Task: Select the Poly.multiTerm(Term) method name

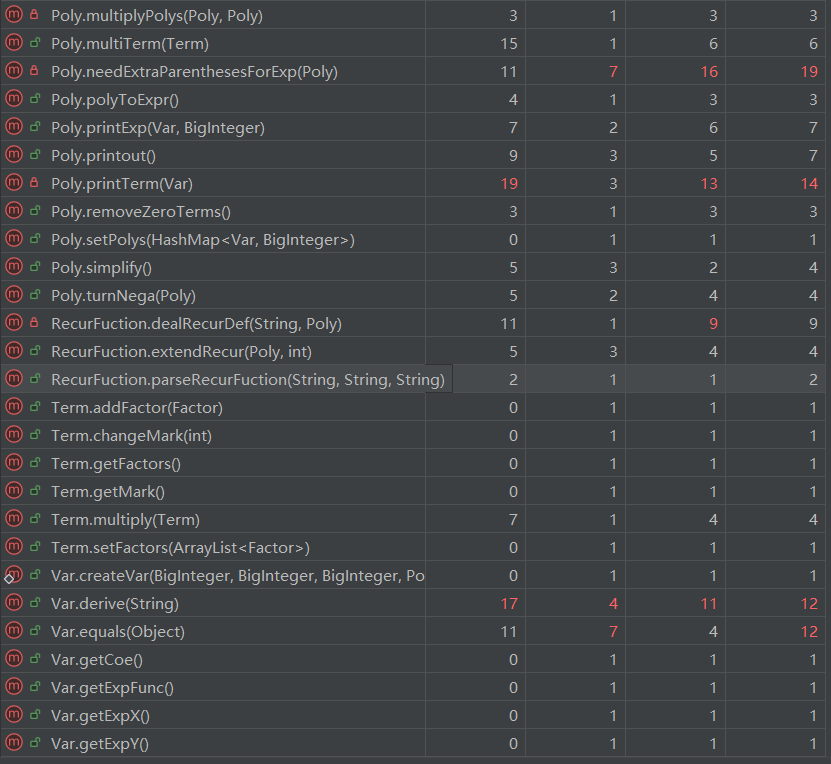Action: (x=130, y=43)
